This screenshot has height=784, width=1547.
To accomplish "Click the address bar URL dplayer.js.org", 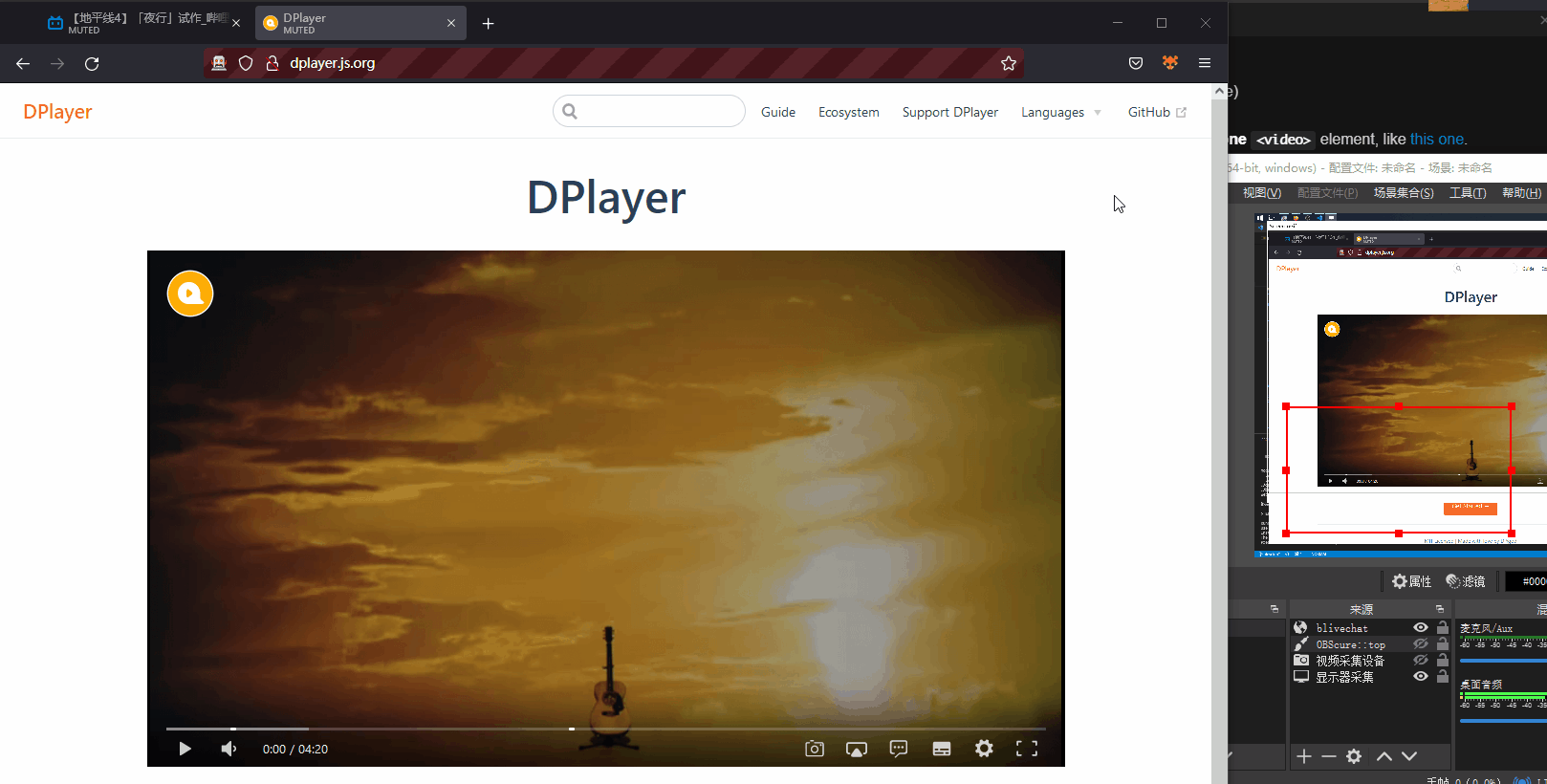I will [x=333, y=63].
